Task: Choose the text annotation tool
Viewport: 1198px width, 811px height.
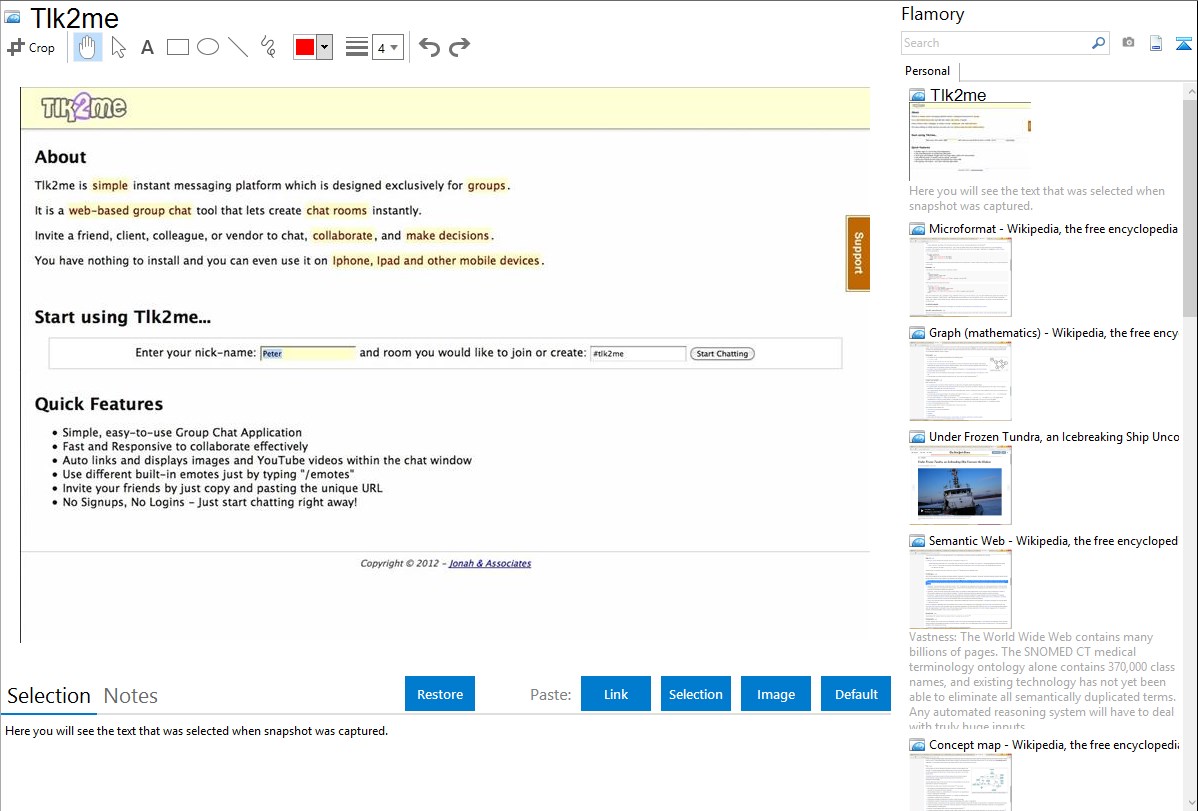Action: [147, 47]
